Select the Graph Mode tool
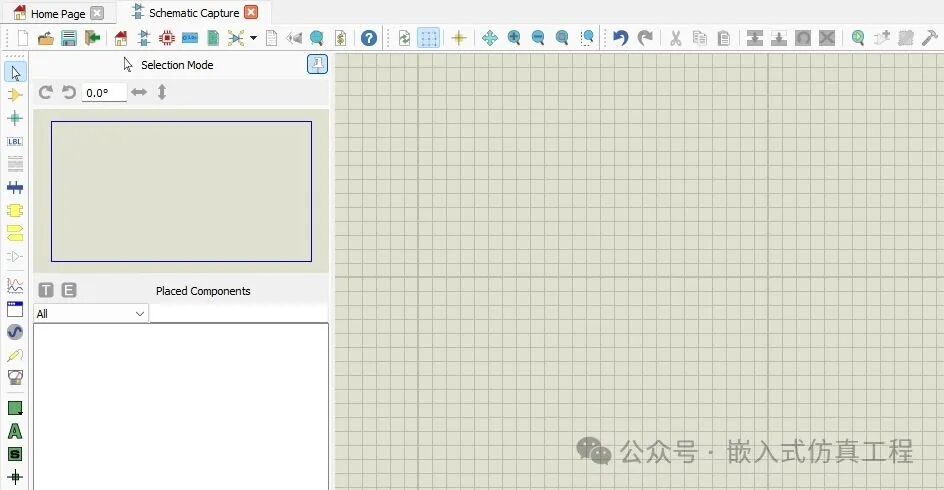The width and height of the screenshot is (944, 490). click(15, 285)
